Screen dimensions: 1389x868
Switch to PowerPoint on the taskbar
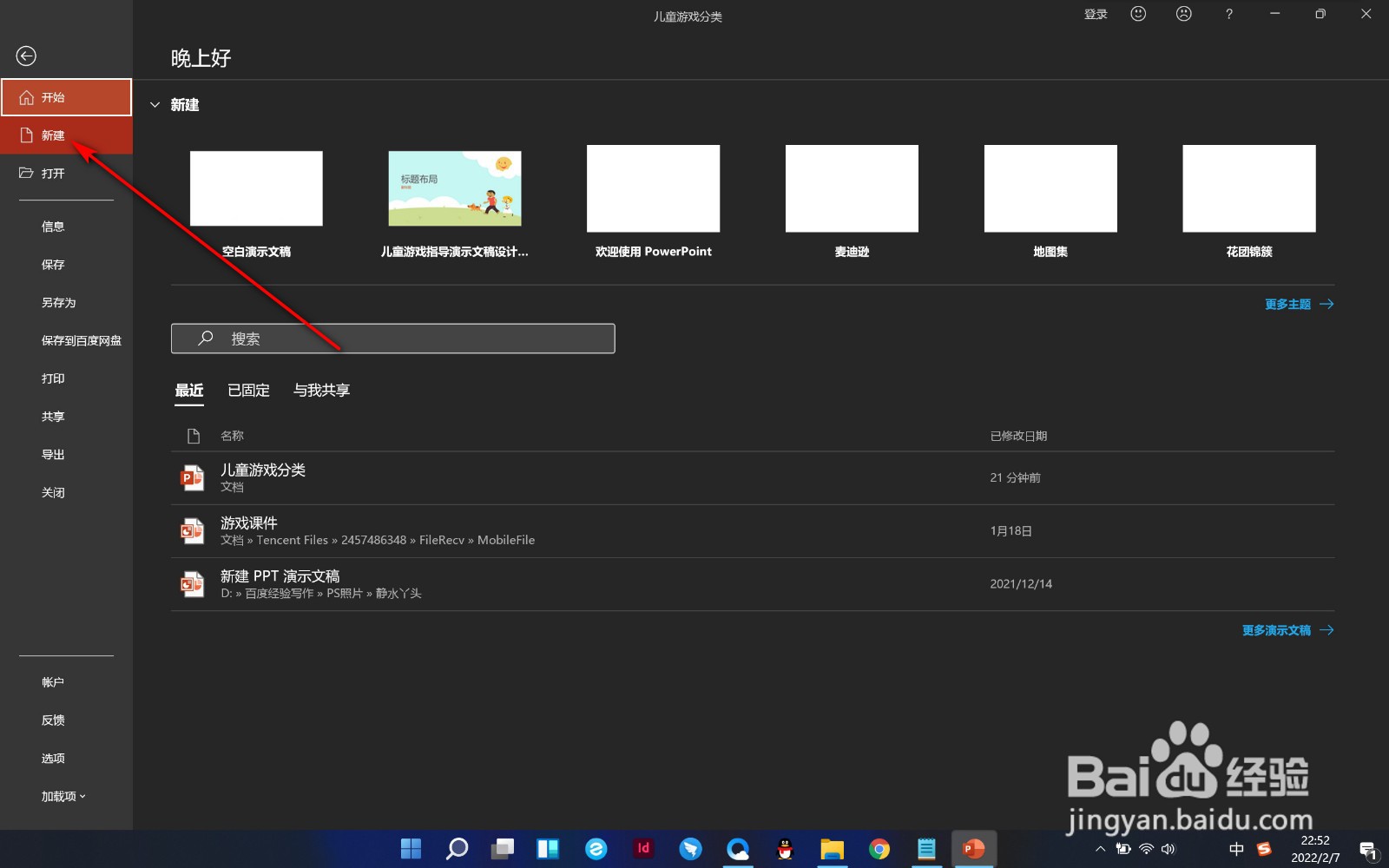click(974, 849)
